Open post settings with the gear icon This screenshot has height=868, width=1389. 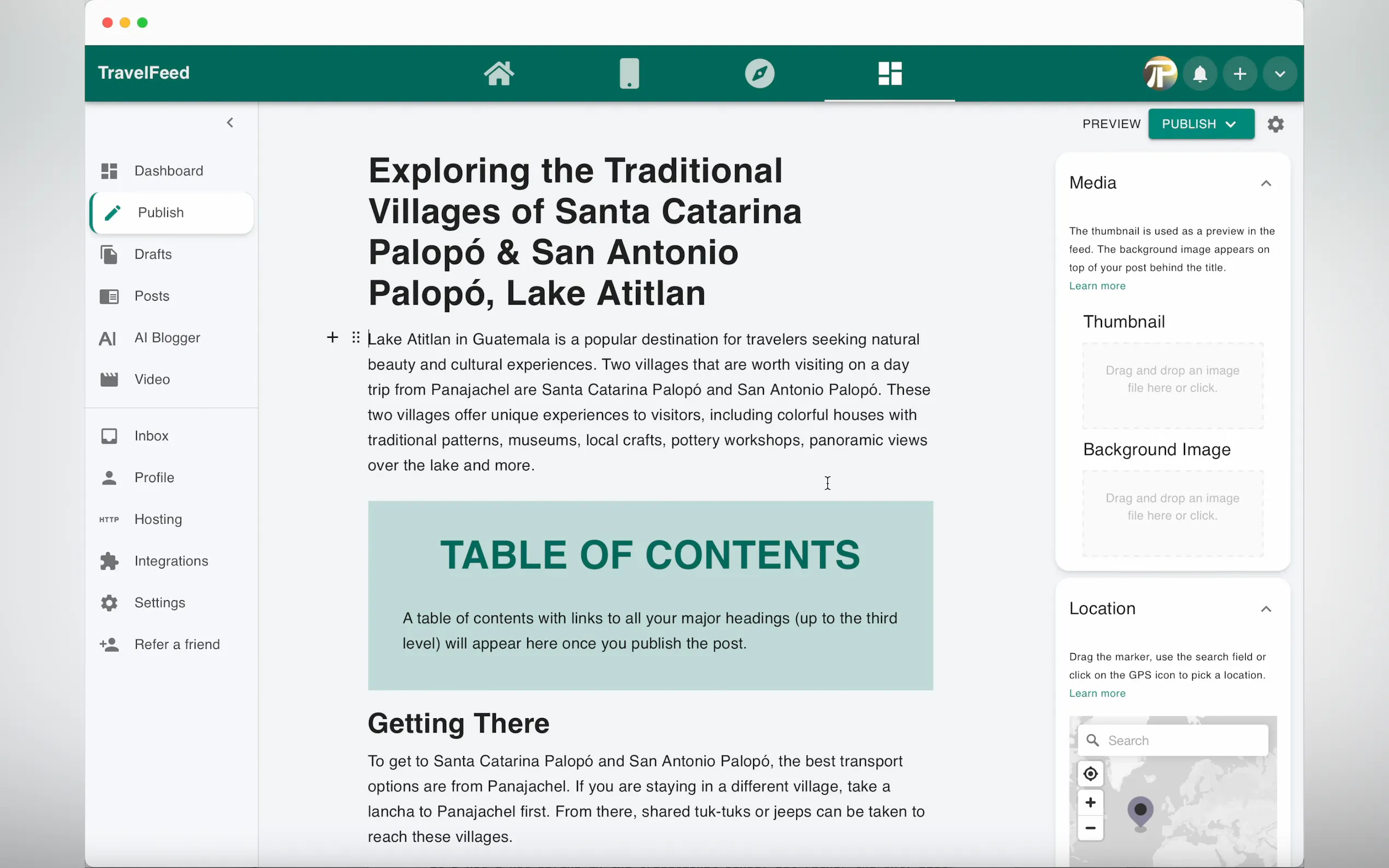coord(1276,124)
